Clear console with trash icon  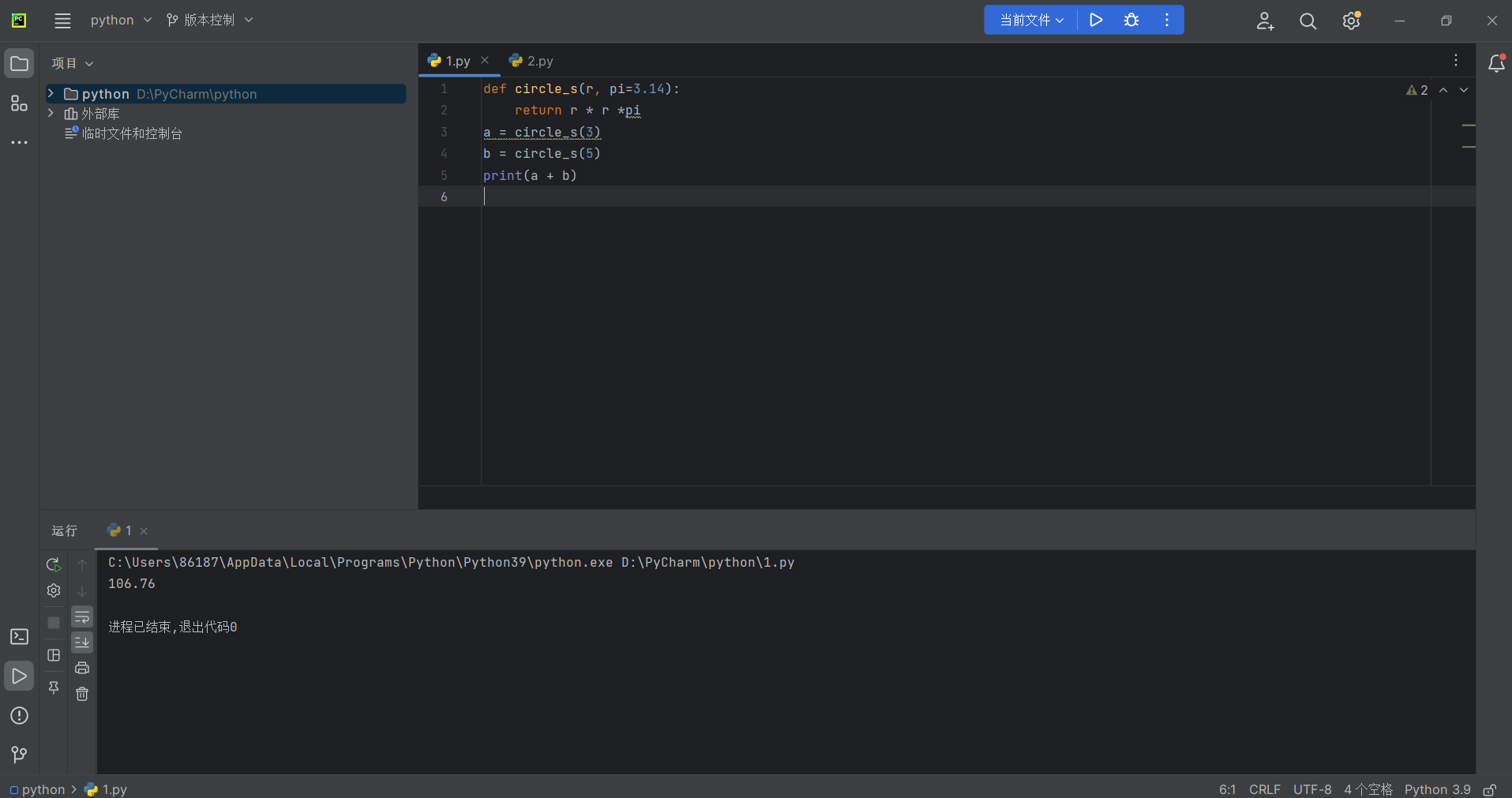(x=82, y=694)
